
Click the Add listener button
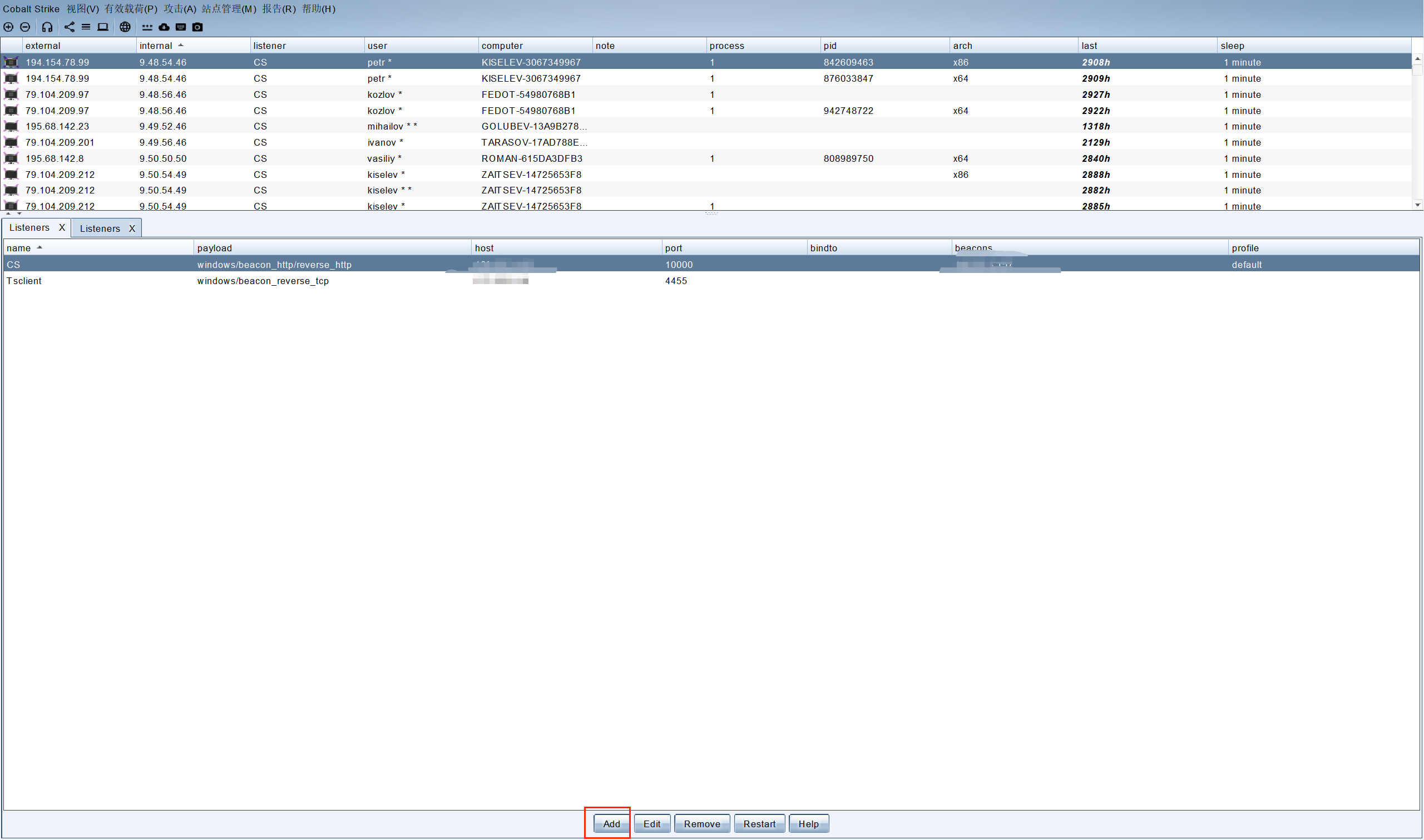tap(611, 824)
